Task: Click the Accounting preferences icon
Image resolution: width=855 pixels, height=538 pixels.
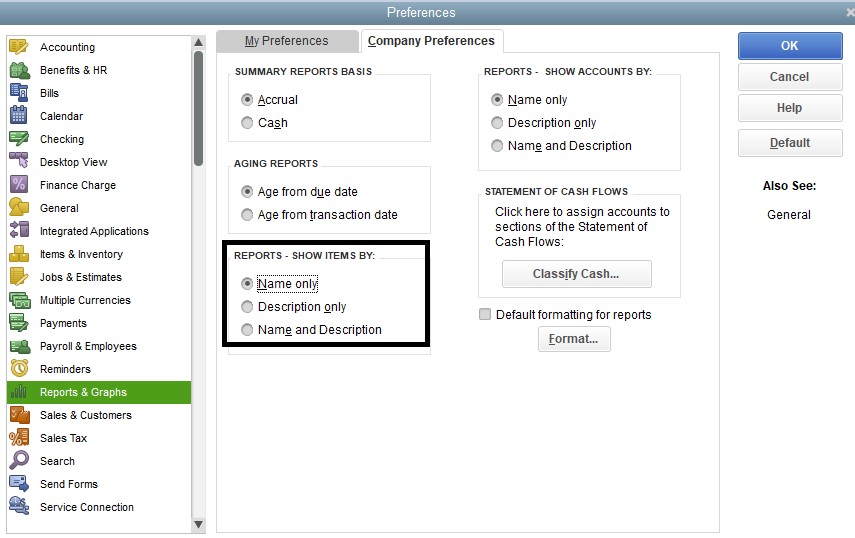Action: 19,47
